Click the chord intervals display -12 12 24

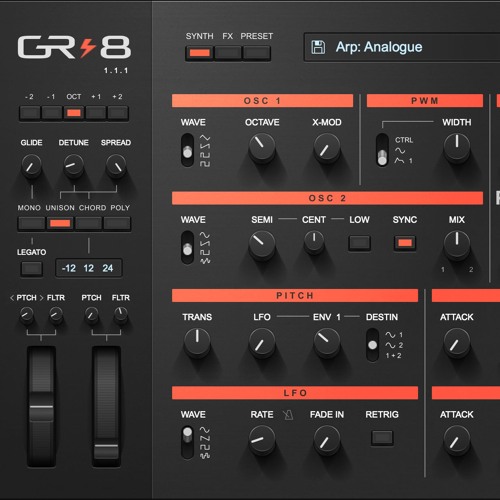[x=89, y=268]
